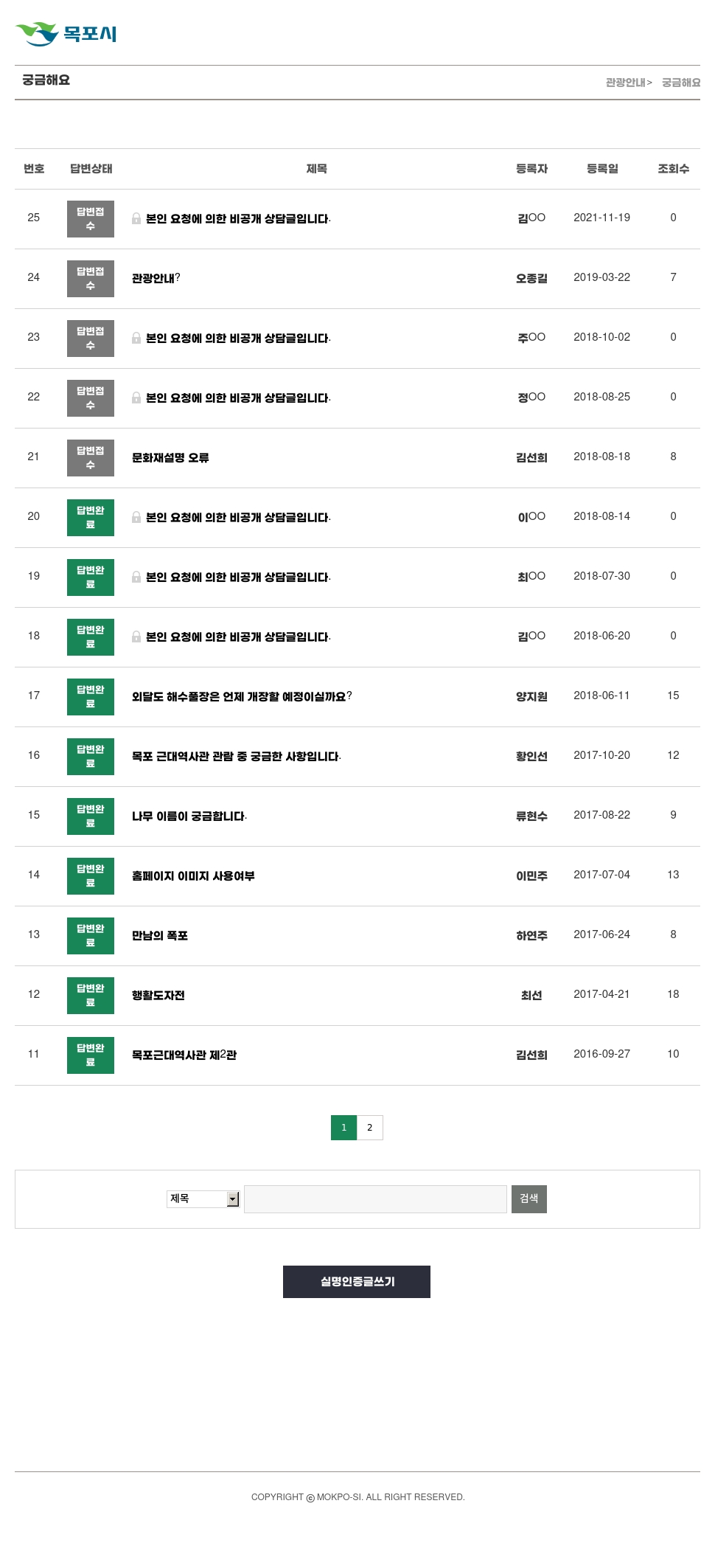Select page 1 in the pagination
Image resolution: width=715 pixels, height=1568 pixels.
343,1128
